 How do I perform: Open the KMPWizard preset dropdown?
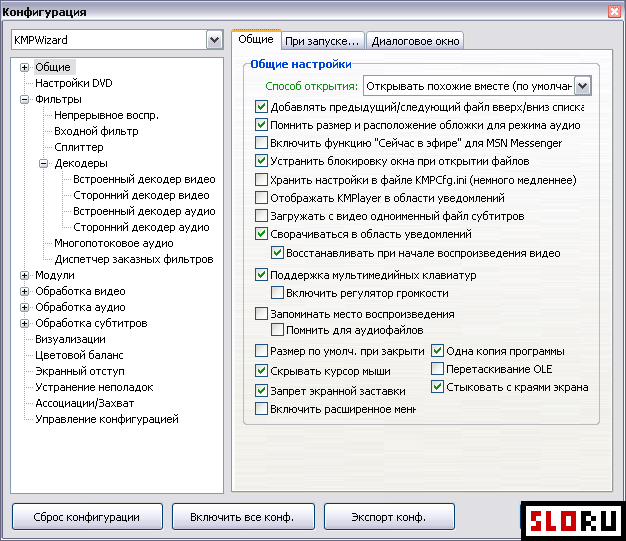[x=214, y=40]
